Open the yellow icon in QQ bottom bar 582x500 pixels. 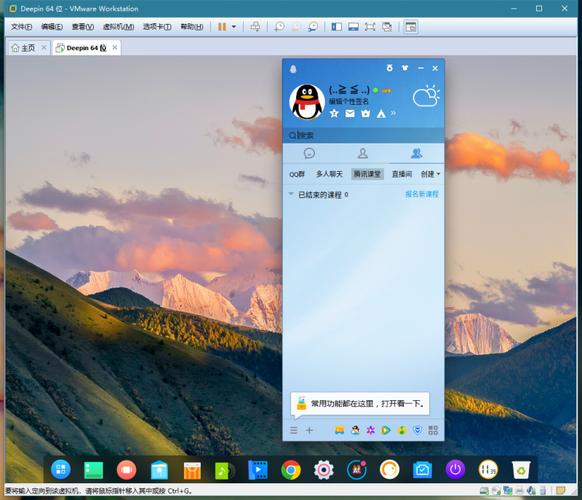[339, 430]
